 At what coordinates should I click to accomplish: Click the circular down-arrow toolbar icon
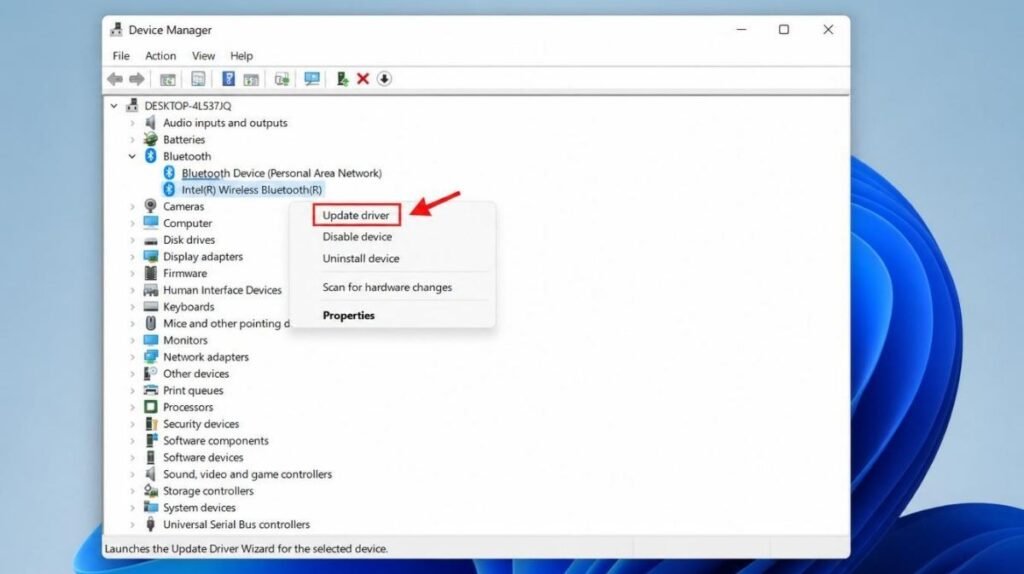384,79
